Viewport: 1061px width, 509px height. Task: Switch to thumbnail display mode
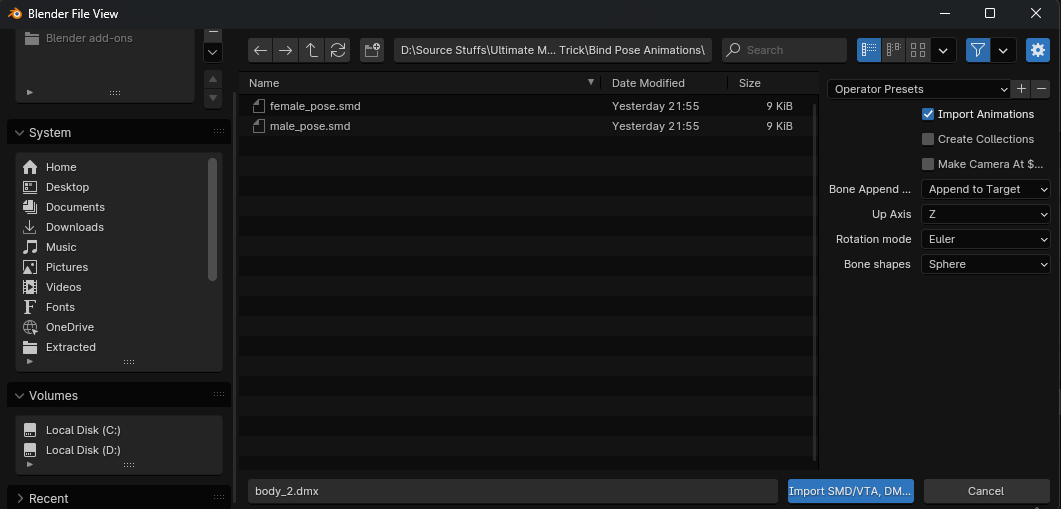point(918,50)
